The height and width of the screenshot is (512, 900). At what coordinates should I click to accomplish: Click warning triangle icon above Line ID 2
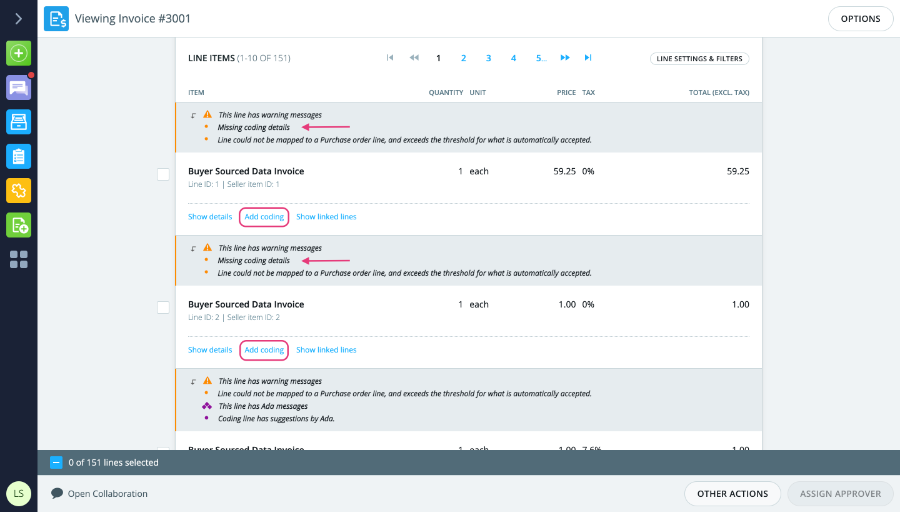click(x=207, y=247)
